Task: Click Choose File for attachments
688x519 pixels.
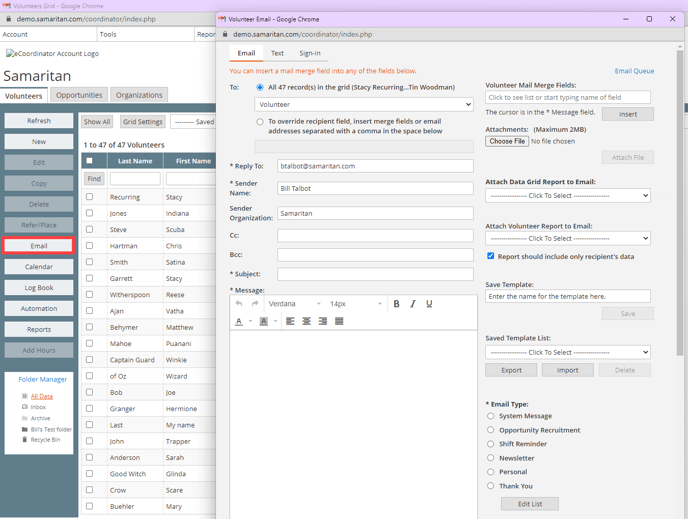Action: point(507,141)
